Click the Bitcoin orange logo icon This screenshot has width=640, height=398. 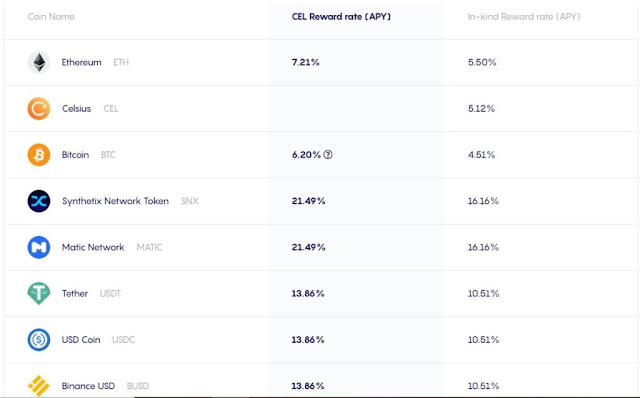coord(39,155)
